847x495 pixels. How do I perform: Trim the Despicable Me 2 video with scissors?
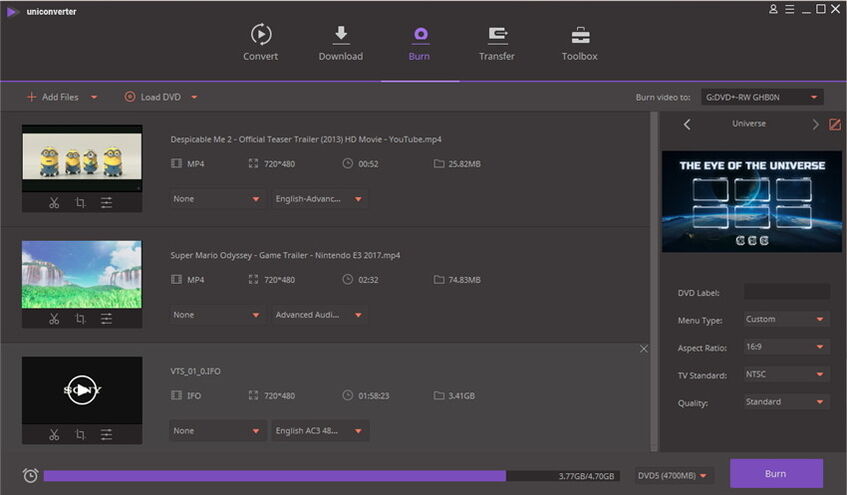(54, 203)
